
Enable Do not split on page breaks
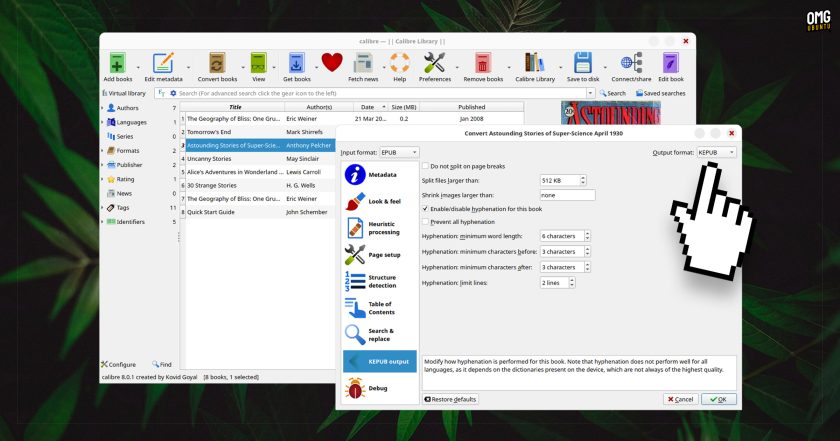pos(425,166)
